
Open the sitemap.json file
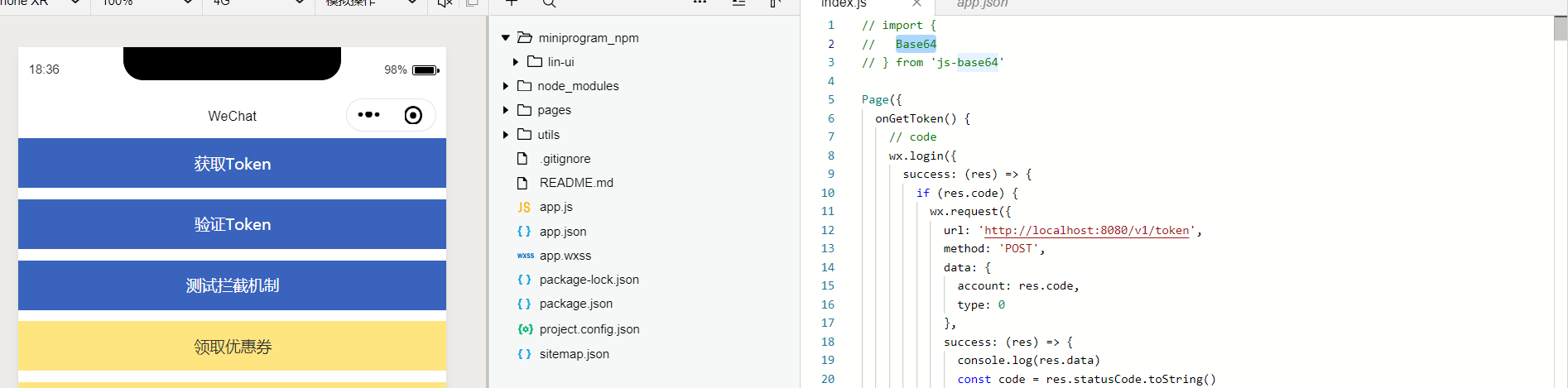pos(574,354)
